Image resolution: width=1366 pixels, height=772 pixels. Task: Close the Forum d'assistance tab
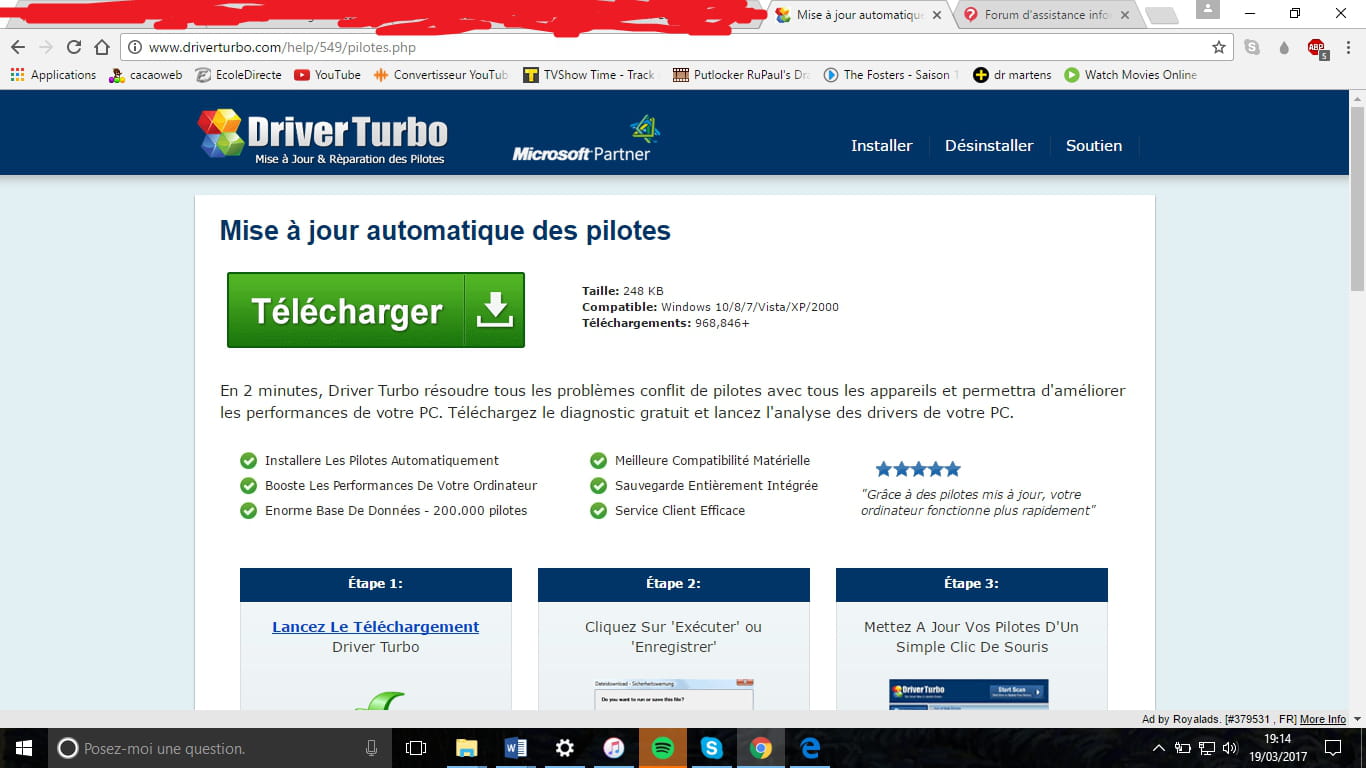(1125, 15)
